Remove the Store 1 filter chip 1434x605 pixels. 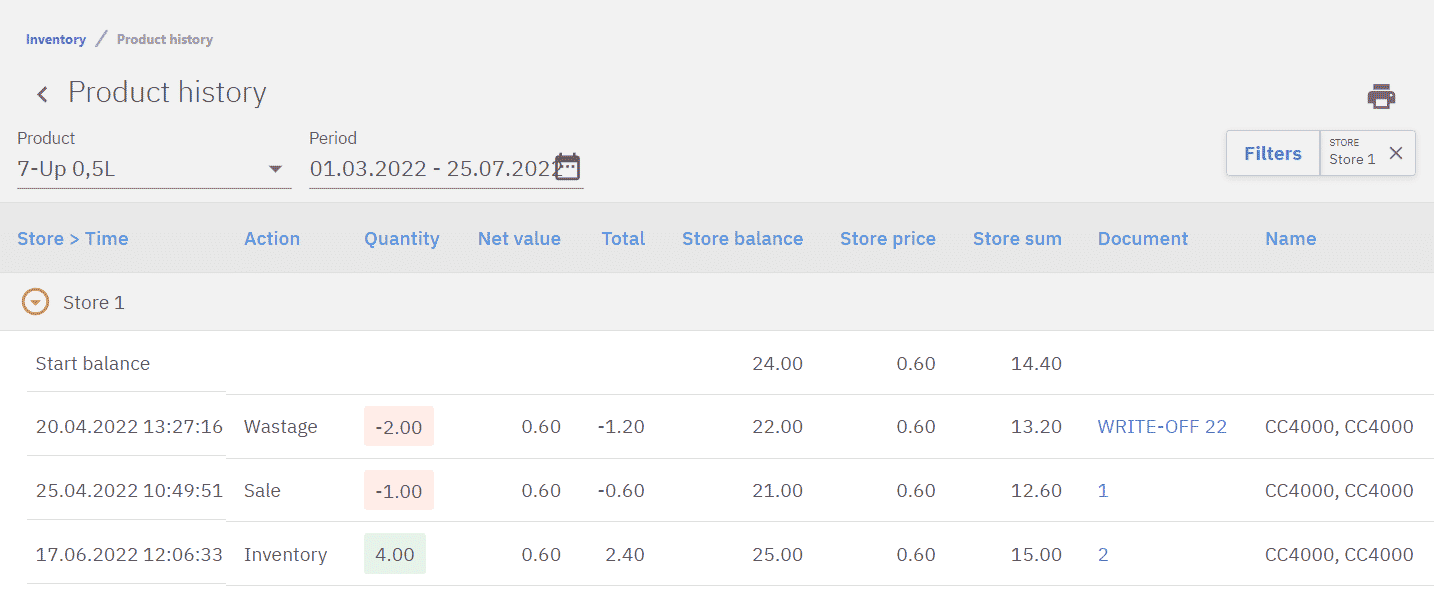pyautogui.click(x=1396, y=153)
